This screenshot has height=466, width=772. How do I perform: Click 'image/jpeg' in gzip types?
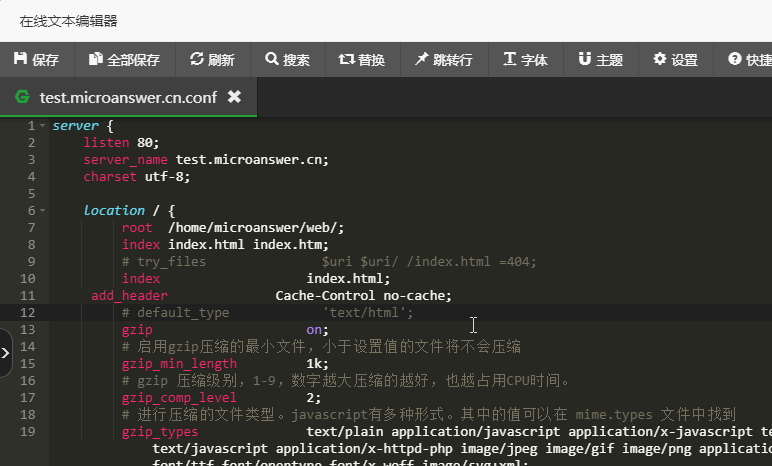pos(499,449)
